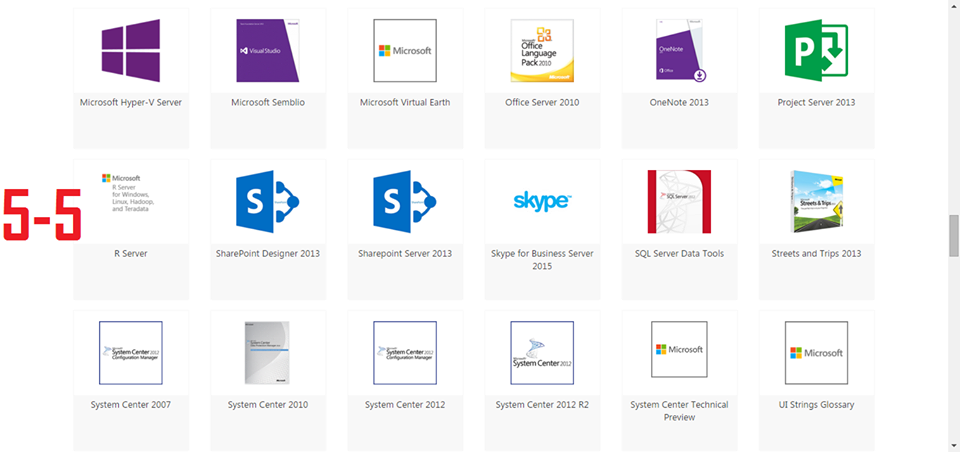The image size is (960, 452).
Task: Click the scrollbar down arrow
Action: pyautogui.click(x=953, y=445)
